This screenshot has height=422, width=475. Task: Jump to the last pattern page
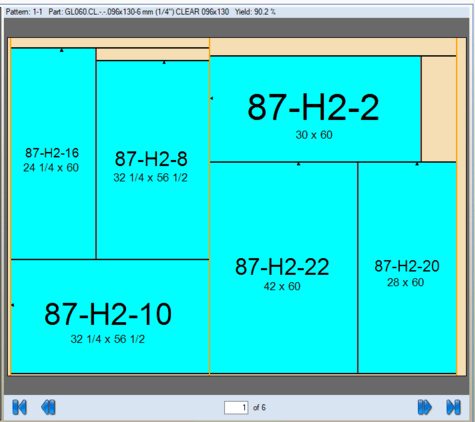point(453,407)
